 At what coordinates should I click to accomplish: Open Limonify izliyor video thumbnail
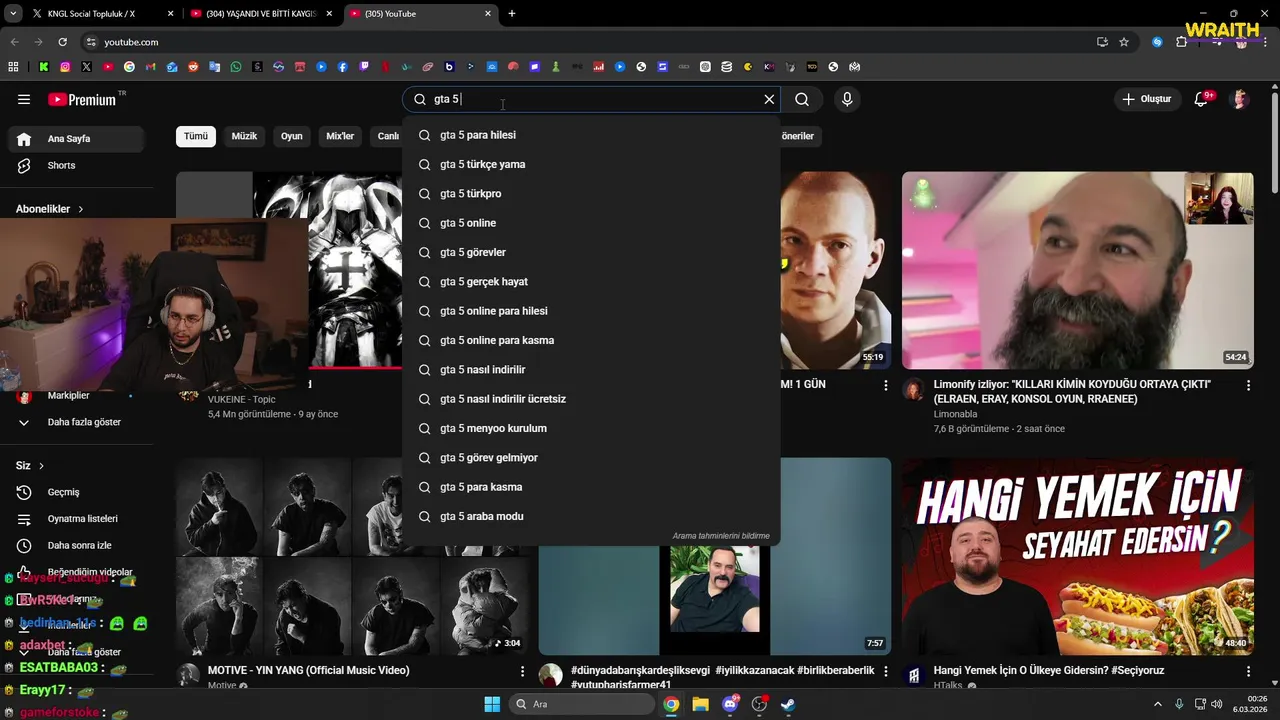point(1077,270)
